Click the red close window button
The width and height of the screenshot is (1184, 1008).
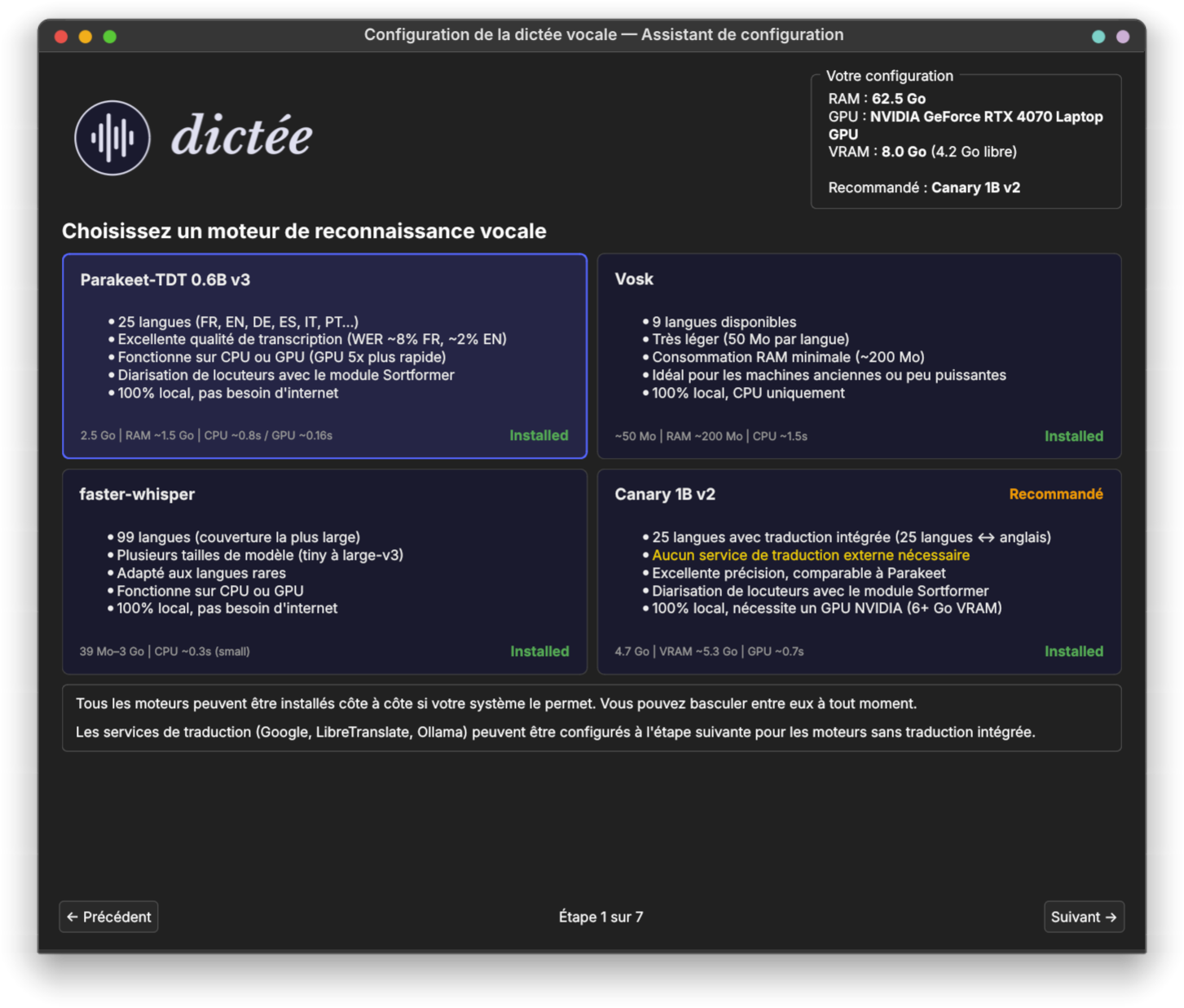click(61, 36)
